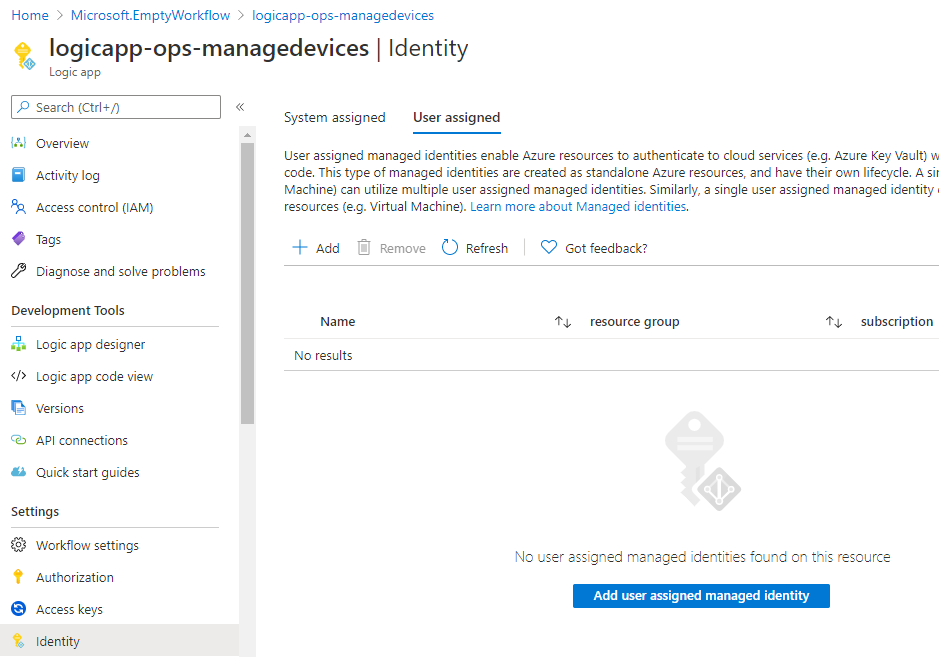Viewport: 939px width, 657px height.
Task: Click Add user assigned managed identity button
Action: point(701,595)
